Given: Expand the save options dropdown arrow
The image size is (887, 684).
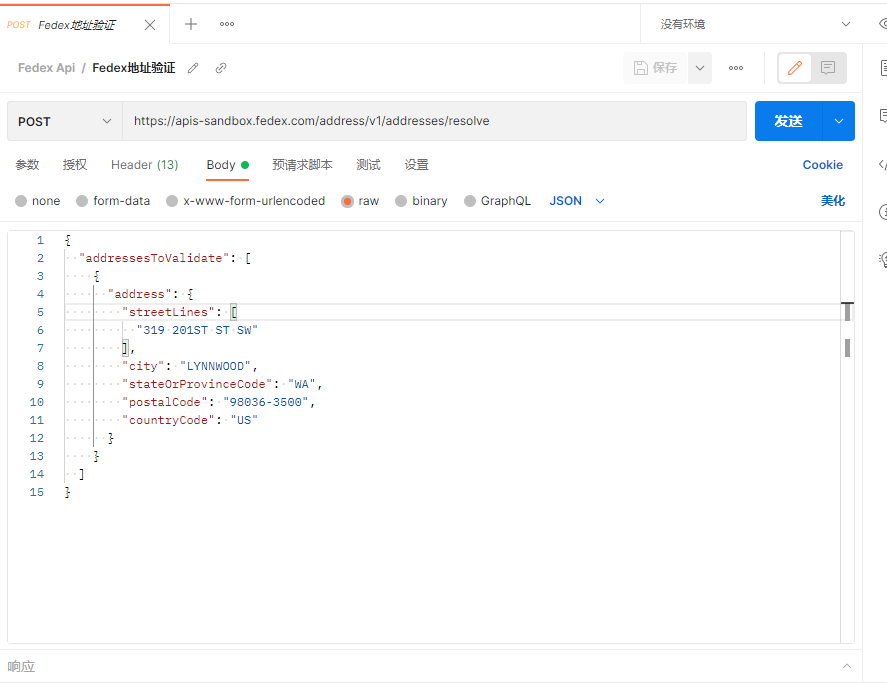Looking at the screenshot, I should [x=700, y=68].
